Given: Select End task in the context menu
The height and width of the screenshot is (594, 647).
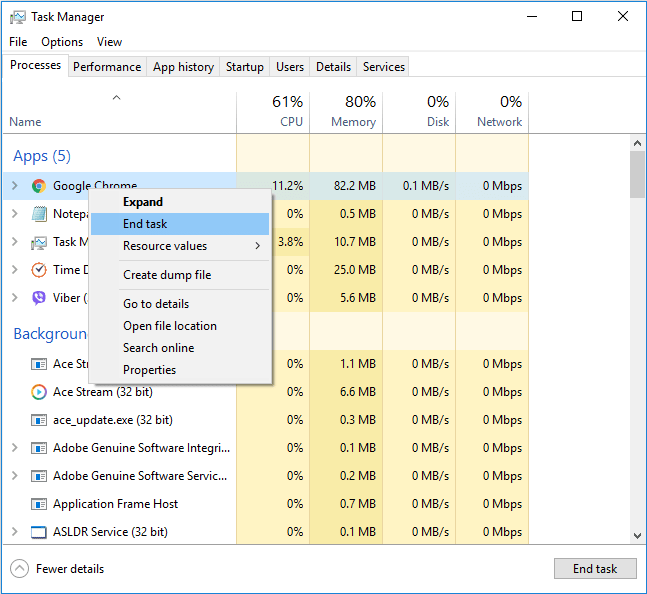Looking at the screenshot, I should click(180, 224).
